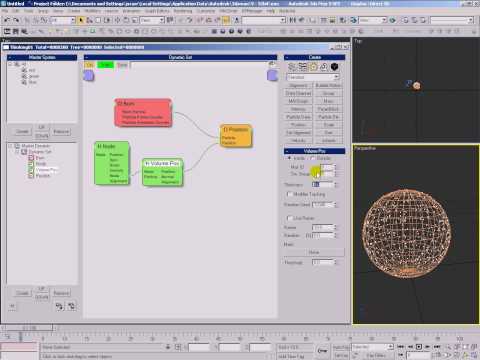Select black cube icon in Create rollout
This screenshot has width=480, height=360.
334,67
